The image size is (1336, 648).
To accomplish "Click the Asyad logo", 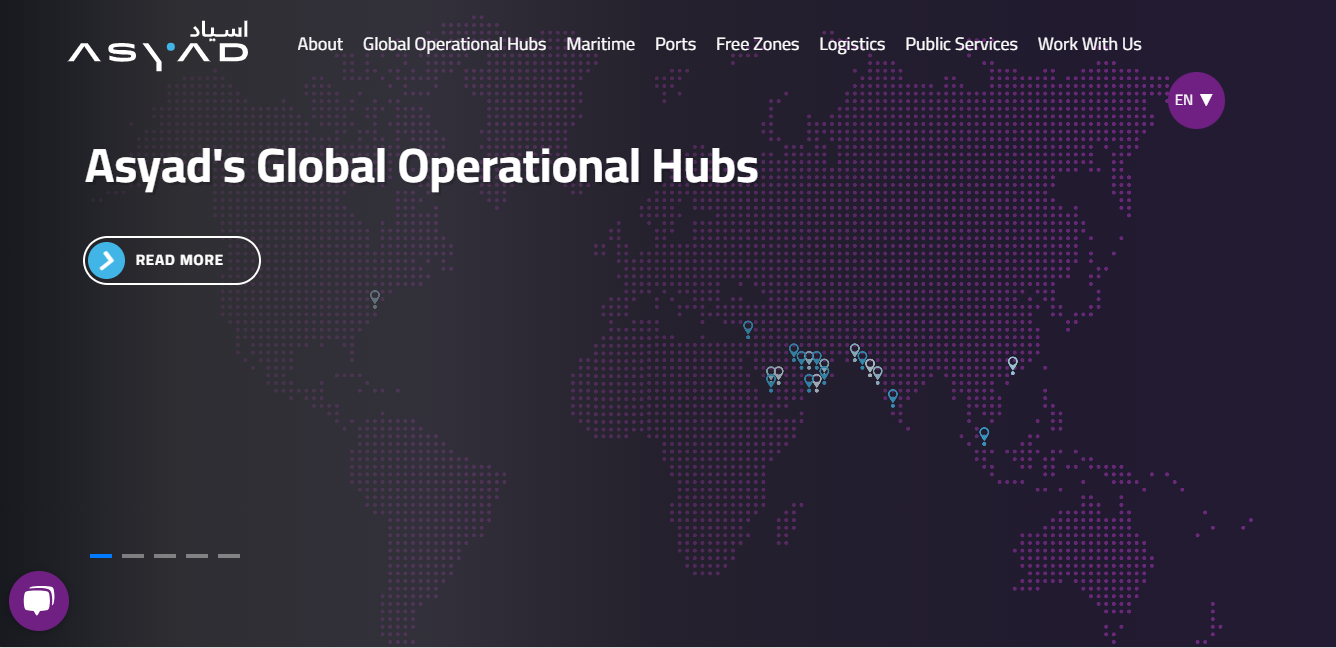I will coord(158,46).
